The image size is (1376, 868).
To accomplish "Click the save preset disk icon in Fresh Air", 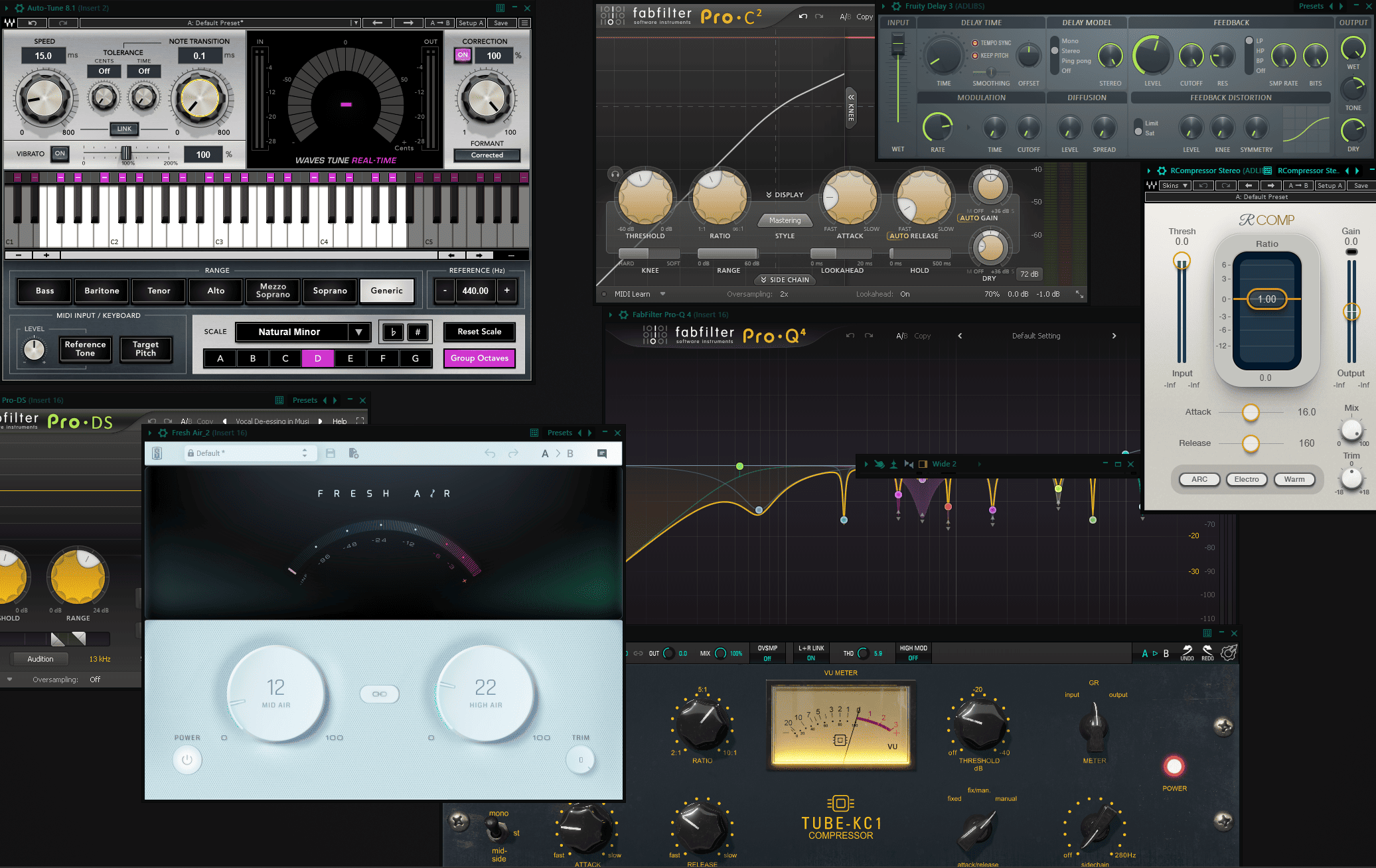I will point(331,453).
